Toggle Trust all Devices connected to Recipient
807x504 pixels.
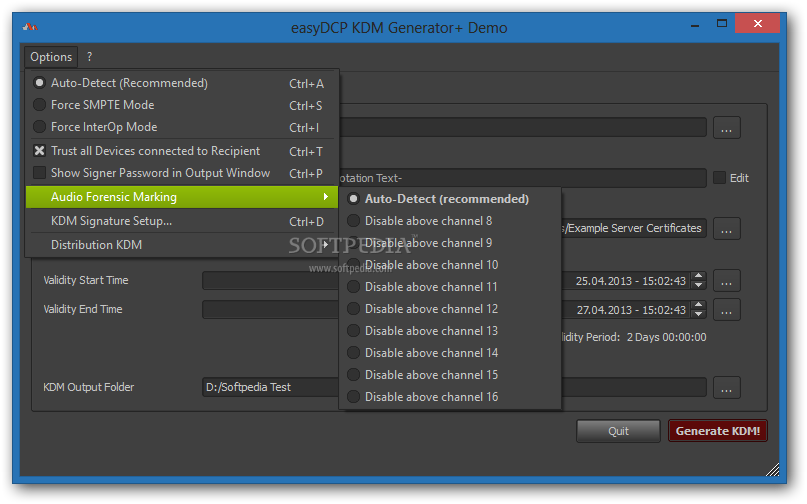click(x=182, y=151)
